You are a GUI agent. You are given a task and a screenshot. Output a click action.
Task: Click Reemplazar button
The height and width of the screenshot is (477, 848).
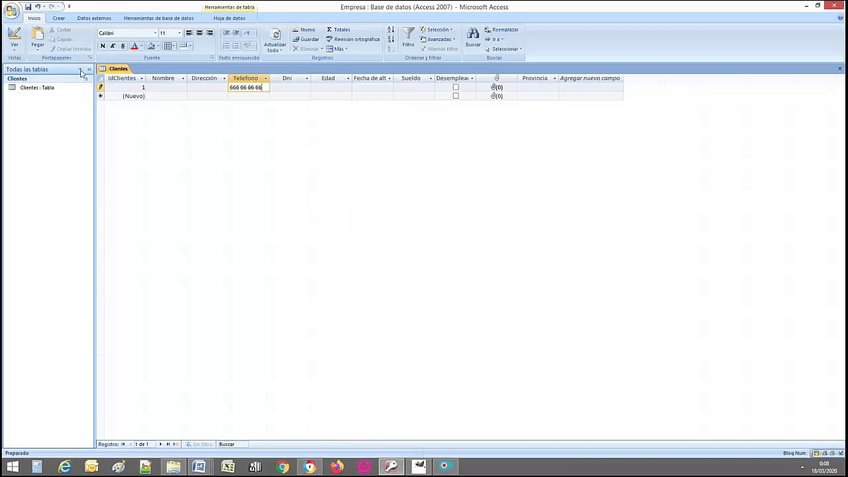click(501, 30)
